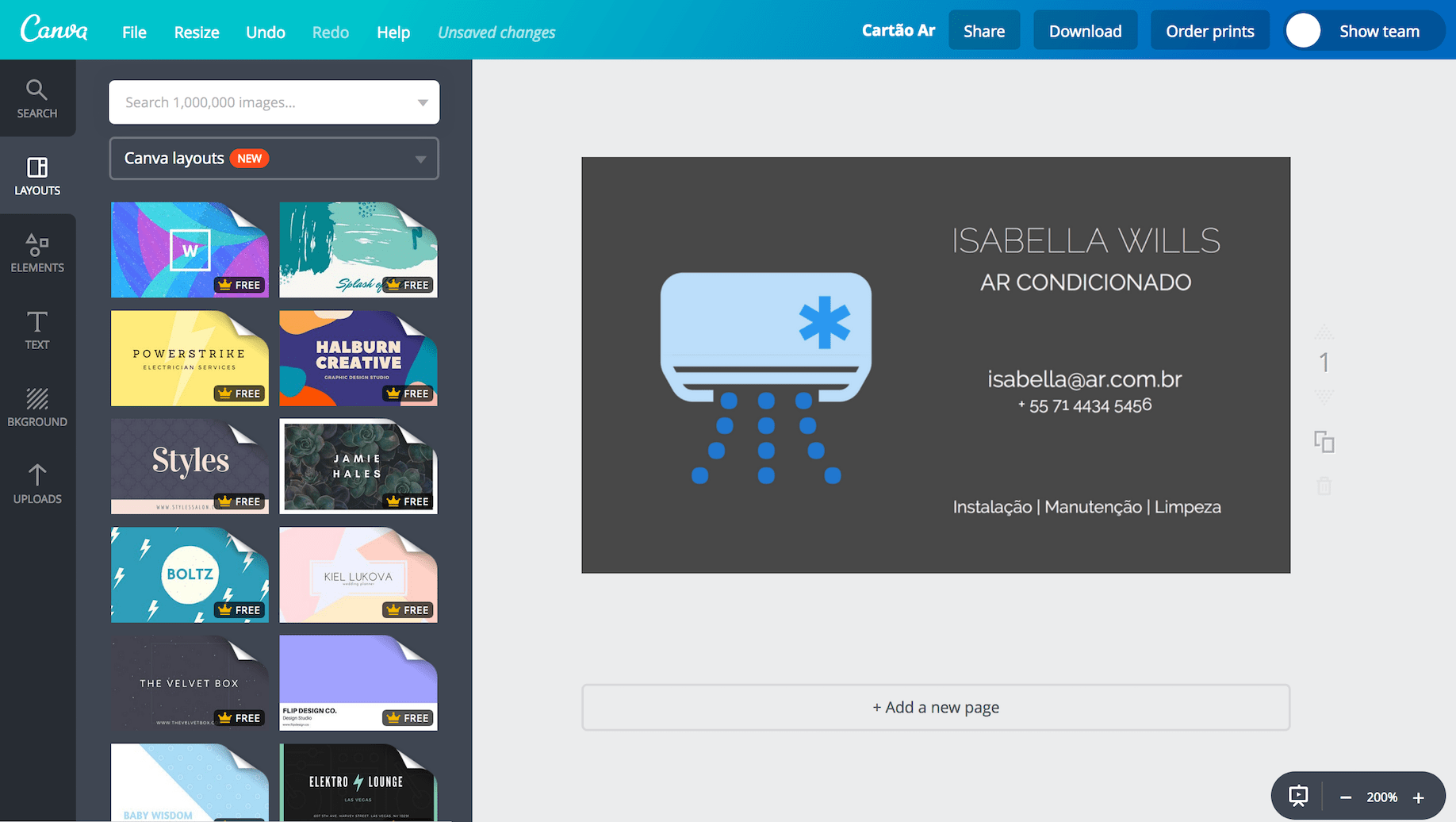Expand the search box dropdown arrow
The image size is (1456, 822).
423,102
